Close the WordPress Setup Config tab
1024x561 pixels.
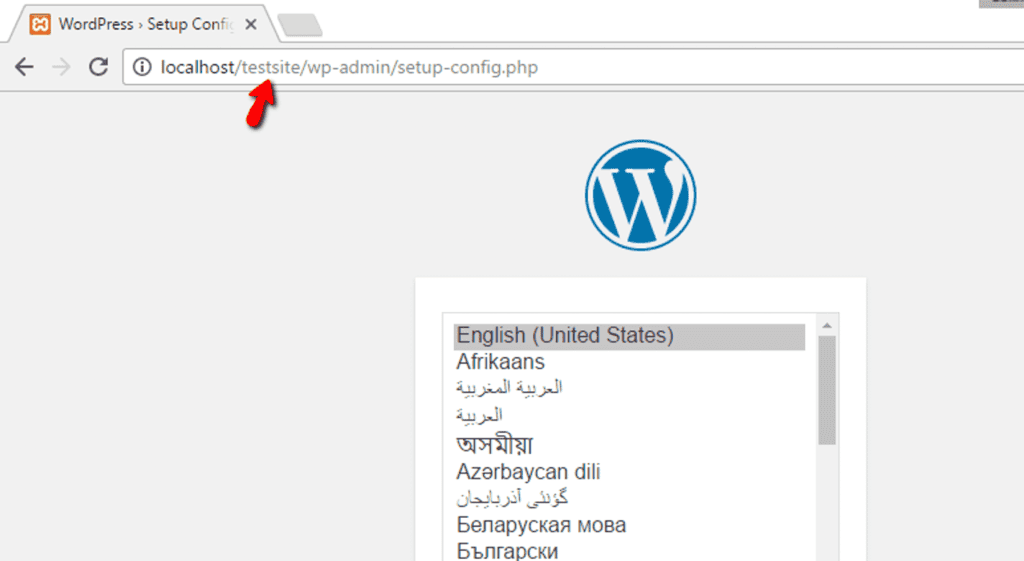[x=250, y=24]
